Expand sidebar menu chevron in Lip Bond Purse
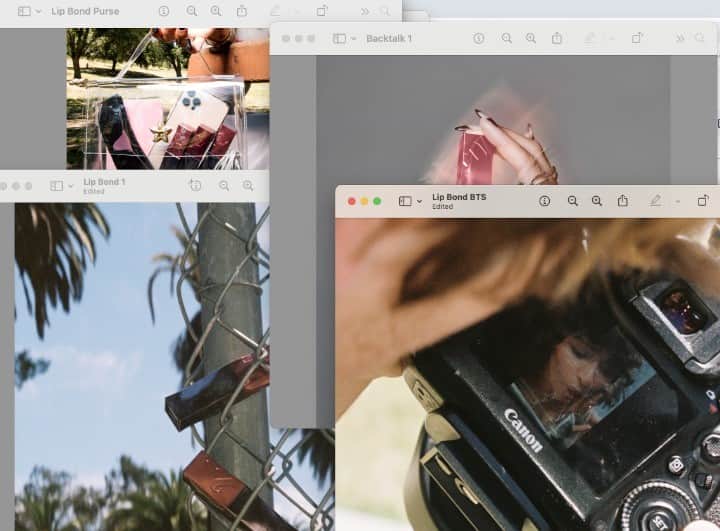The image size is (720, 531). pyautogui.click(x=39, y=11)
